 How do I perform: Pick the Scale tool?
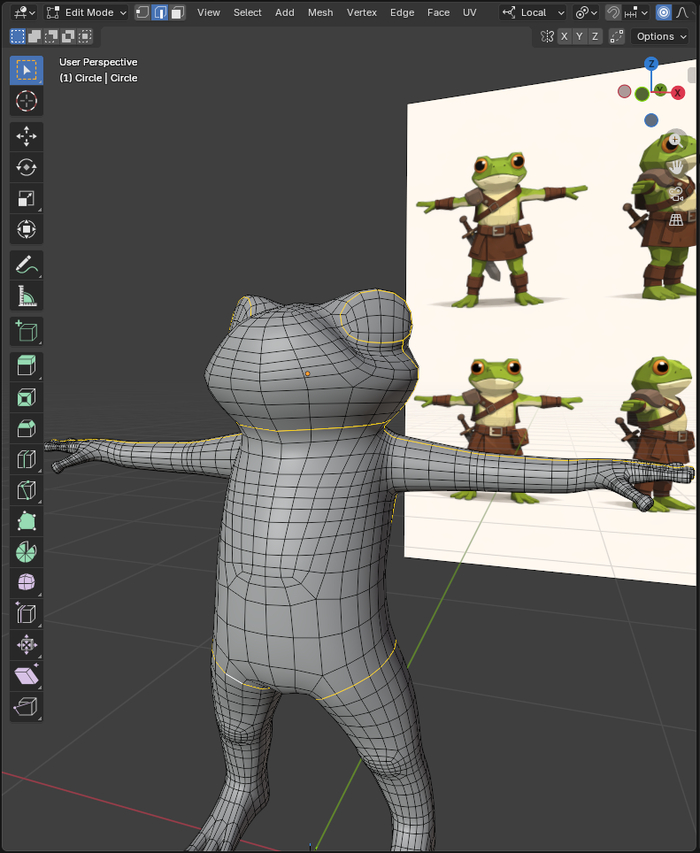pos(26,198)
